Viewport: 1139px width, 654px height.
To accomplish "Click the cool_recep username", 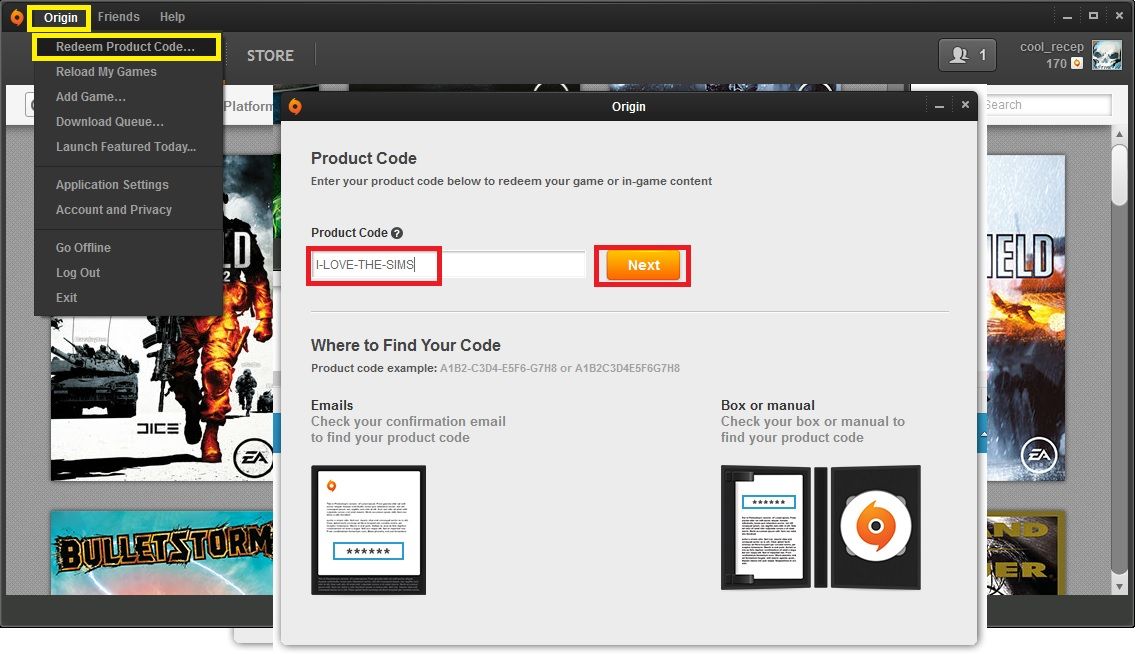I will pyautogui.click(x=1052, y=47).
